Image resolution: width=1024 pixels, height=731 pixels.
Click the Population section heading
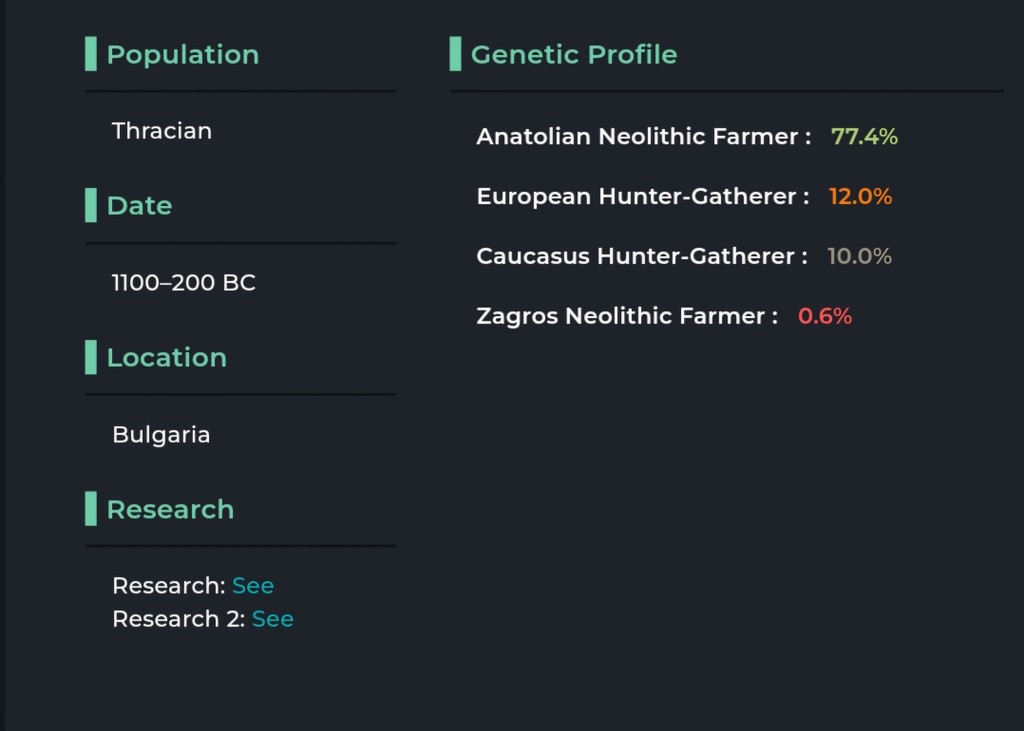(183, 54)
